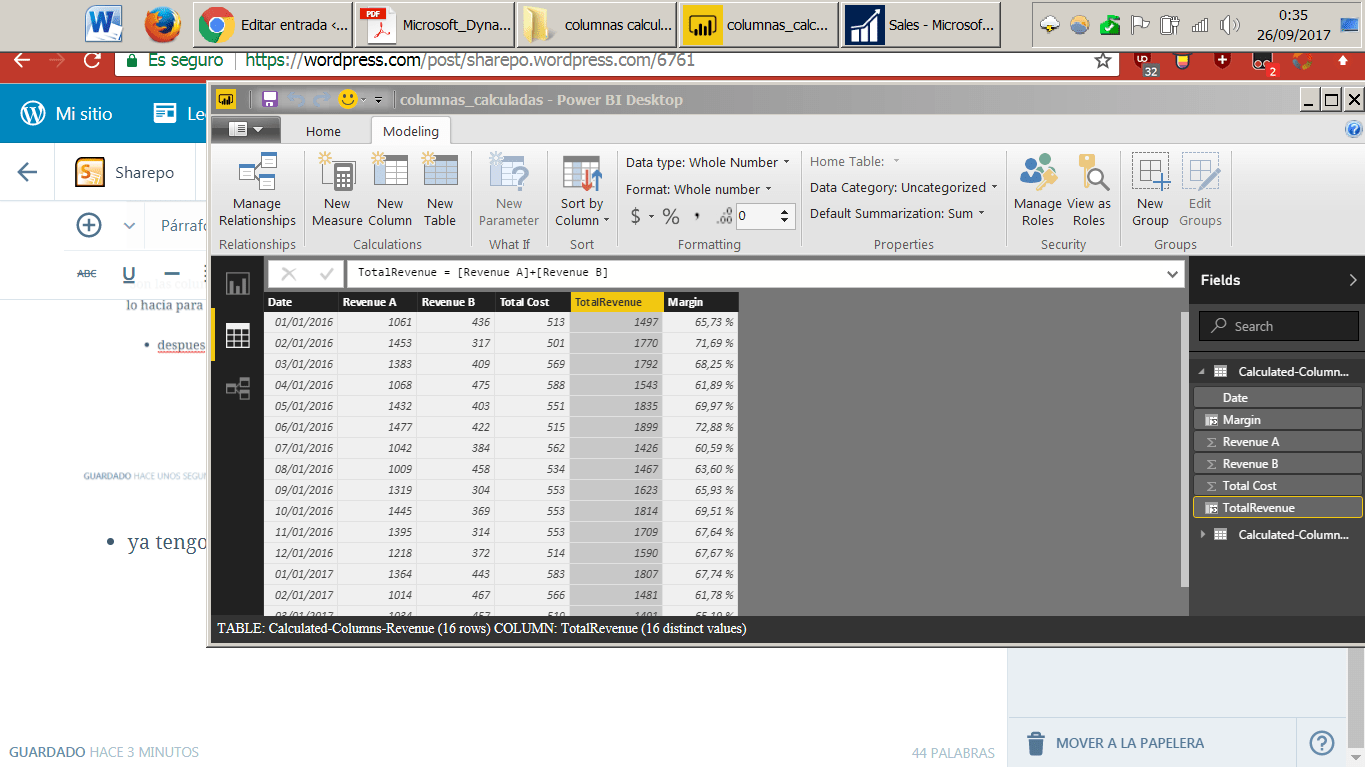Reload the Chrome page
This screenshot has height=767, width=1365.
coord(92,60)
